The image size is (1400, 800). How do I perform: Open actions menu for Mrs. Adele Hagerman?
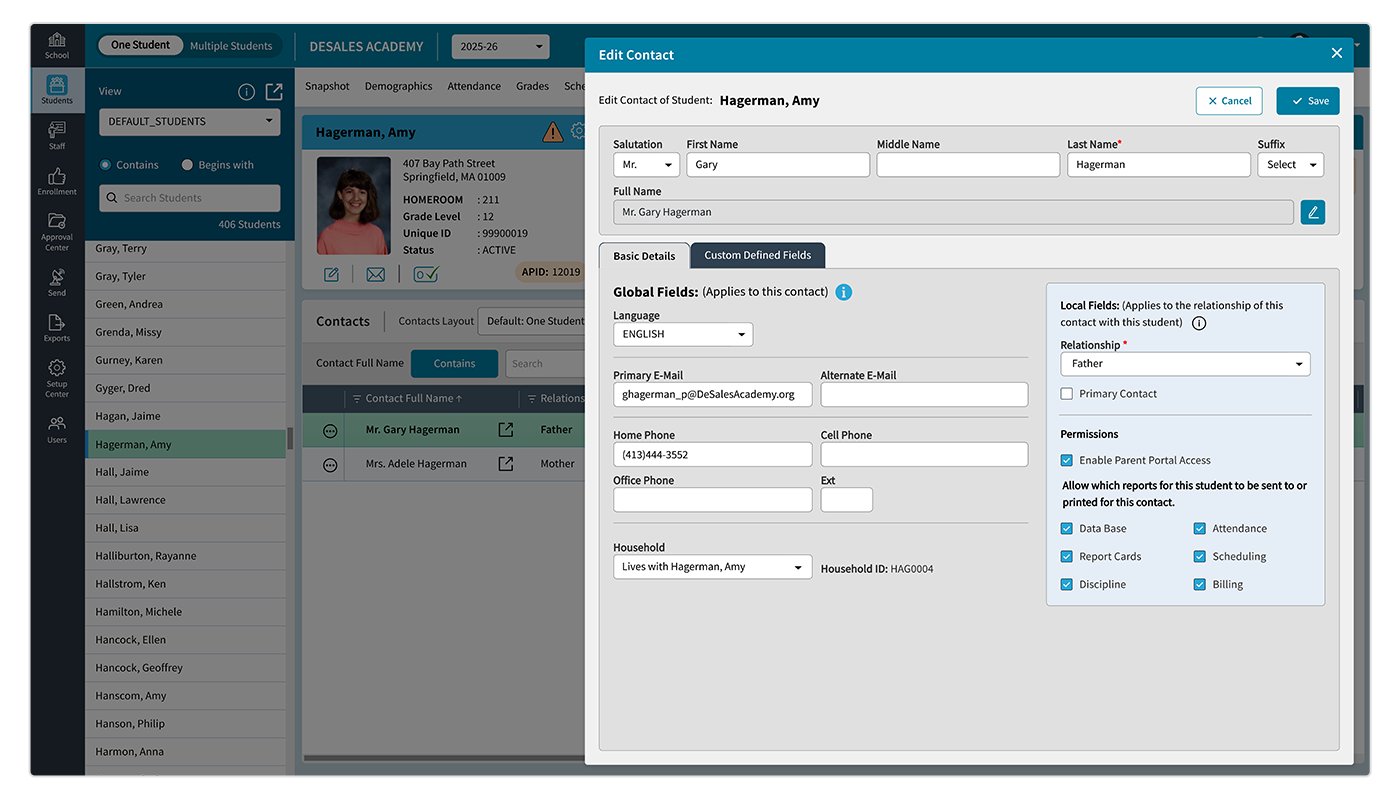coord(330,465)
